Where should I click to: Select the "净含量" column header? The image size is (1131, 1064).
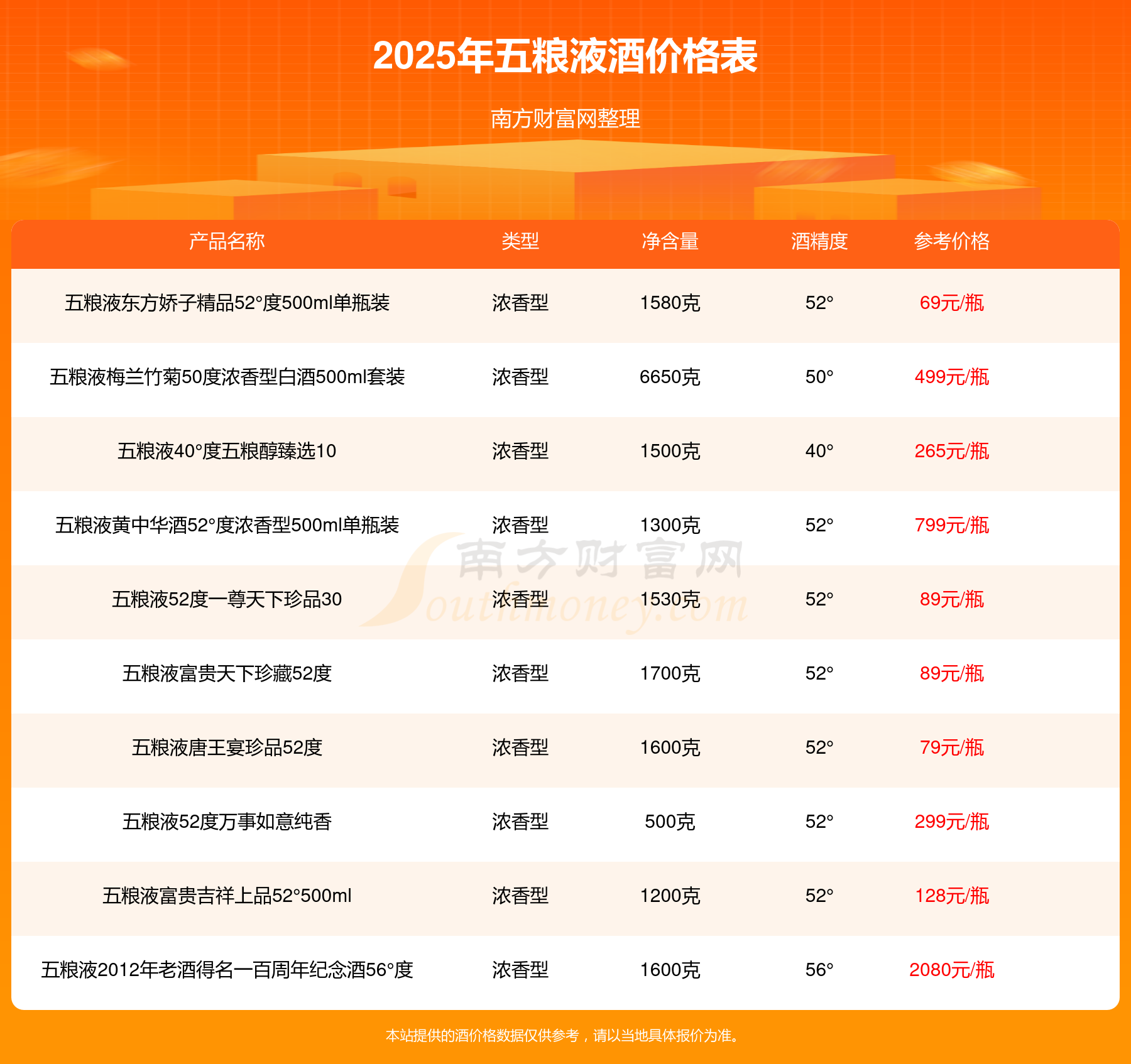pyautogui.click(x=670, y=241)
